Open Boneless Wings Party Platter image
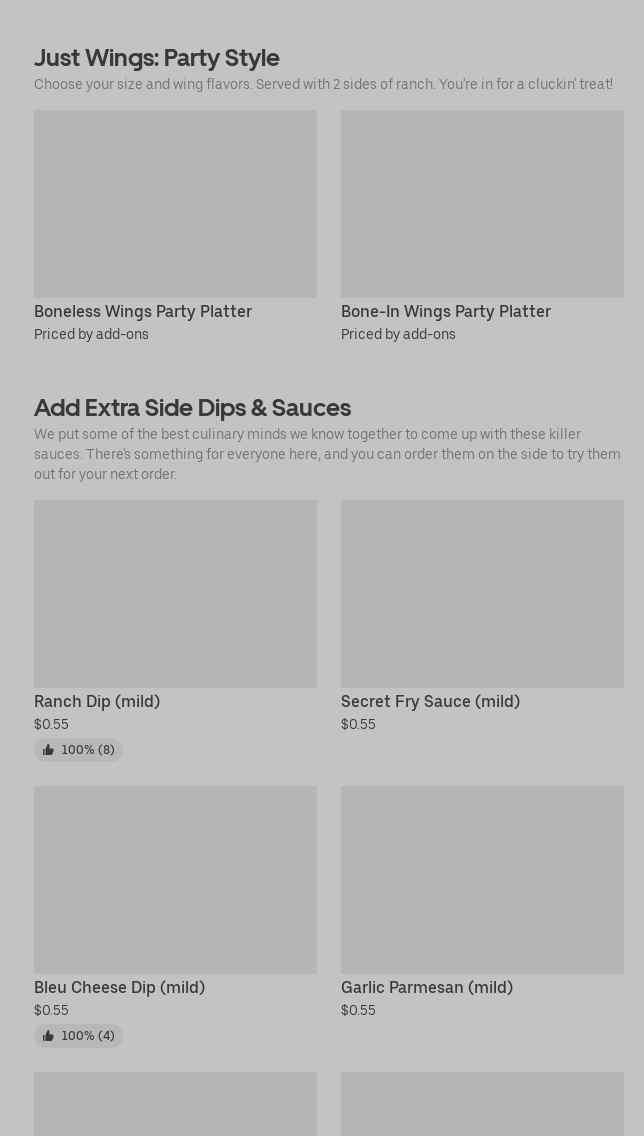The image size is (644, 1136). click(x=175, y=204)
